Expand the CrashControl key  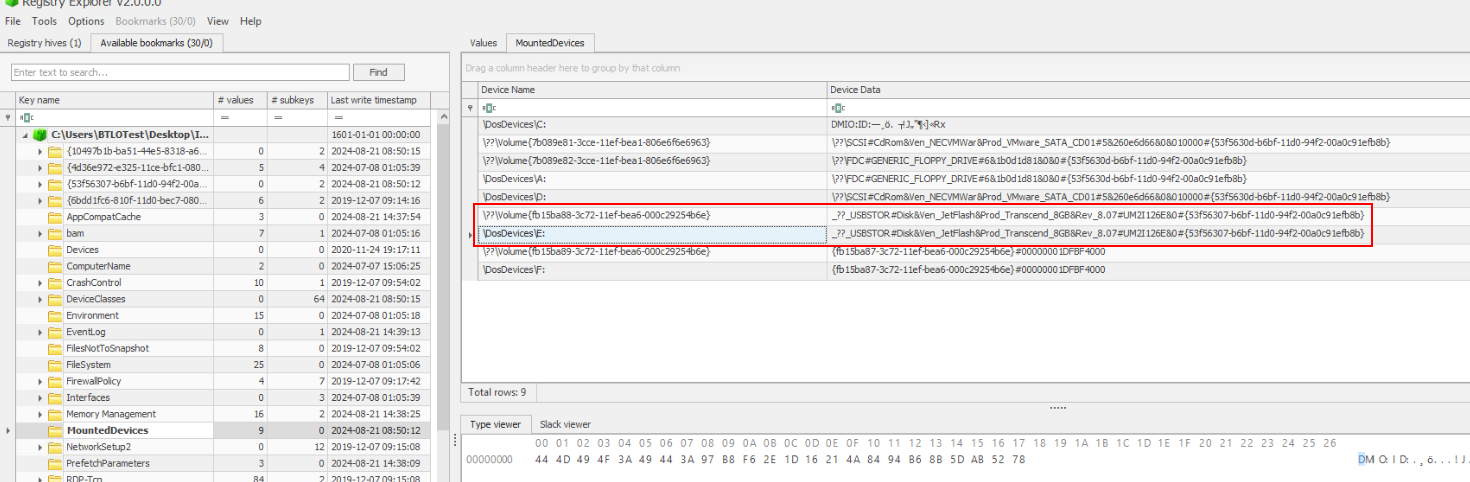40,283
